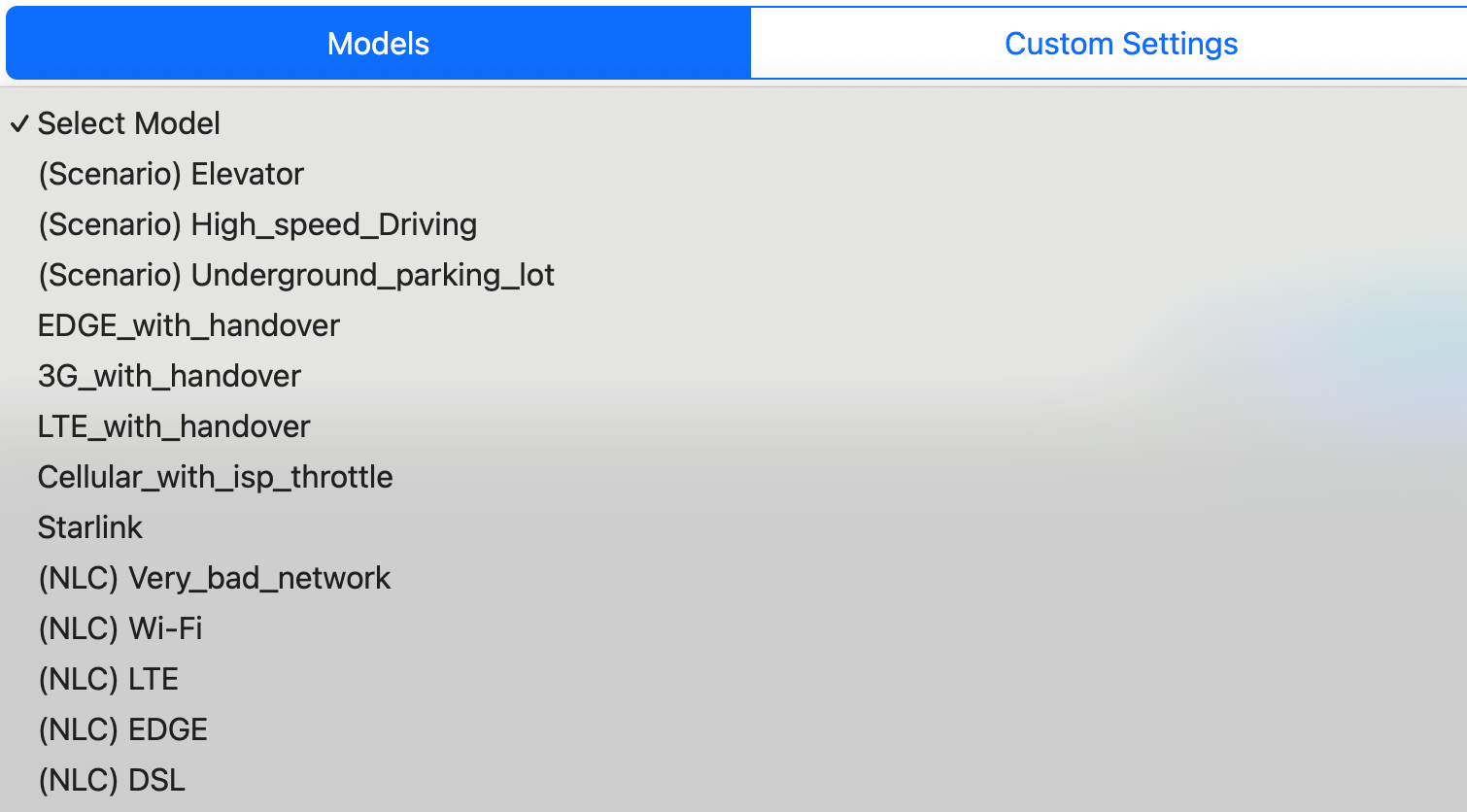1467x812 pixels.
Task: Switch to the Models tab
Action: click(x=378, y=44)
